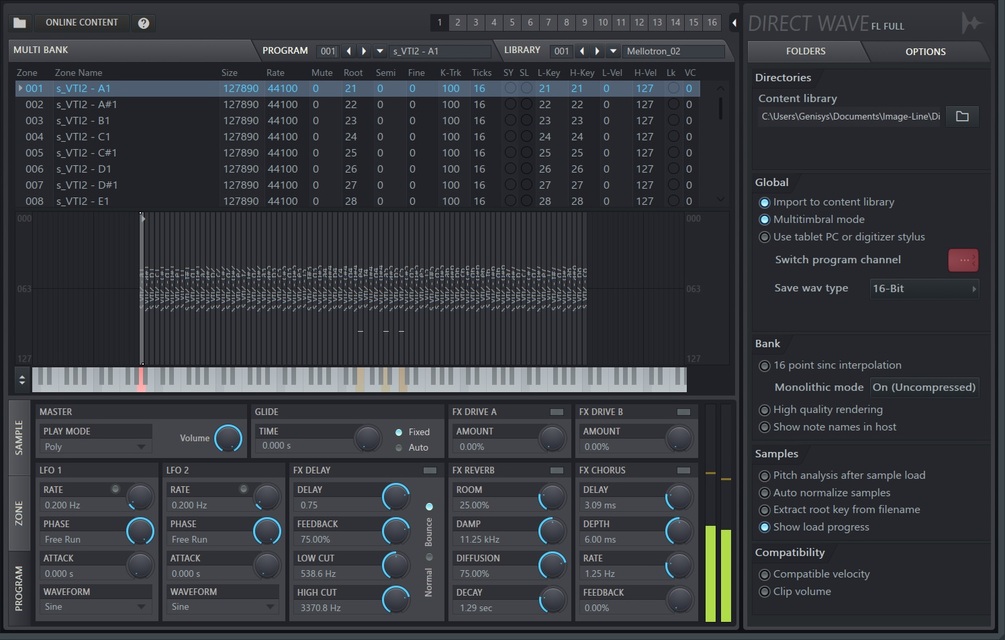Enable Use tablet PC or digitizer stylus
The image size is (1005, 640).
click(764, 237)
